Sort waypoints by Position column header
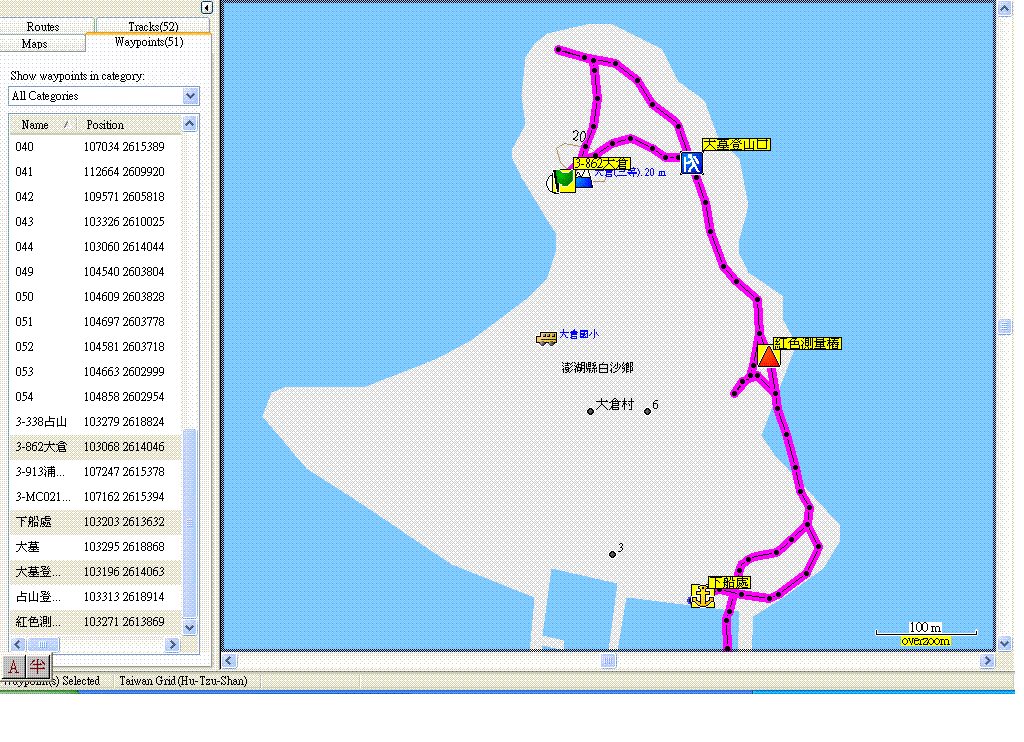1024x742 pixels. click(x=129, y=124)
